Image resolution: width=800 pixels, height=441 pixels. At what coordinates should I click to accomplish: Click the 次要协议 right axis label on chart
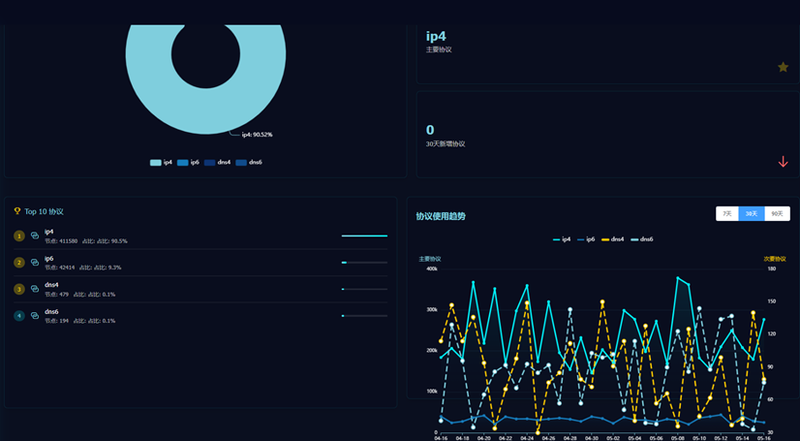(x=774, y=259)
